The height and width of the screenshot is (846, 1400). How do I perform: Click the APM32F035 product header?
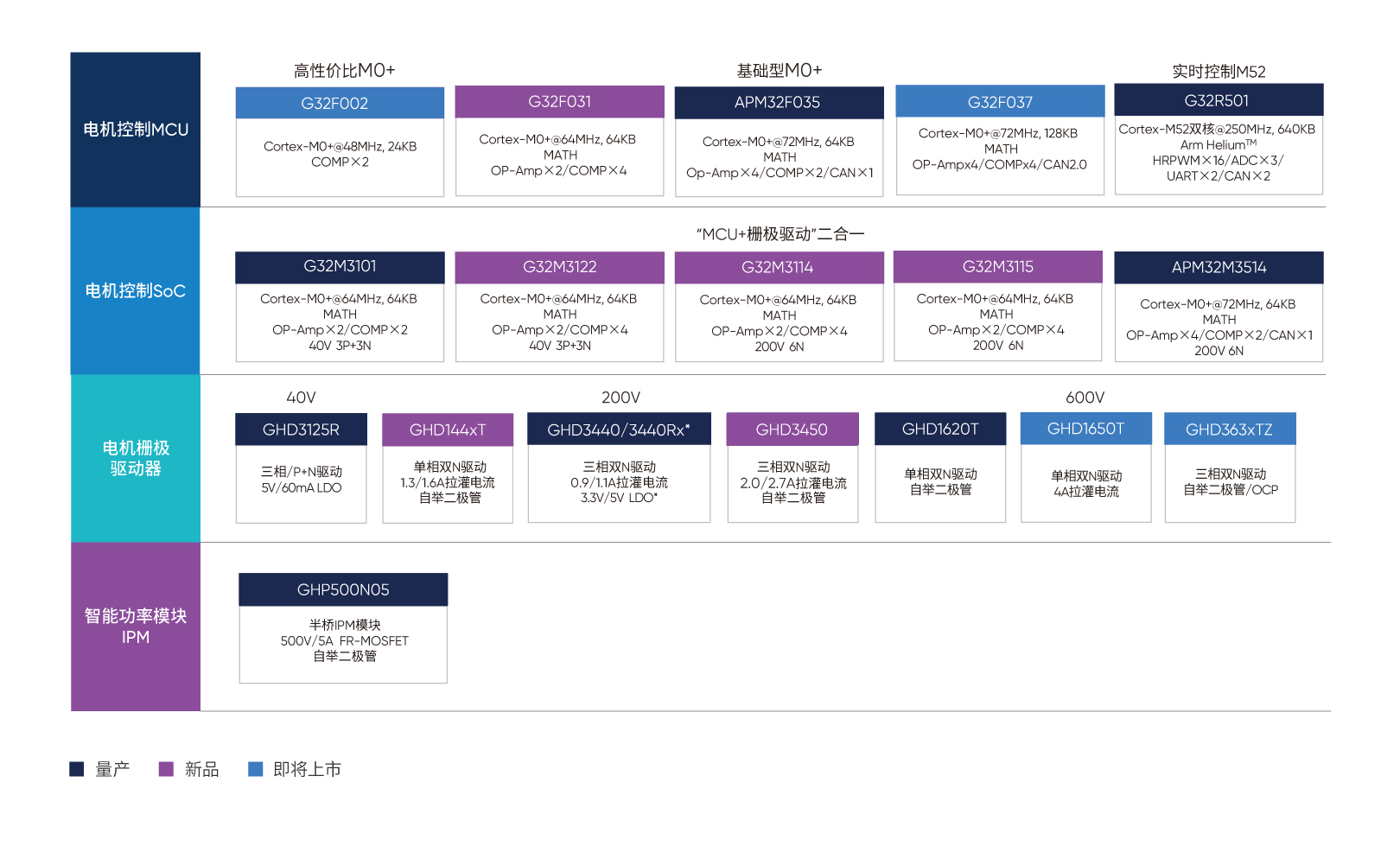pyautogui.click(x=779, y=103)
